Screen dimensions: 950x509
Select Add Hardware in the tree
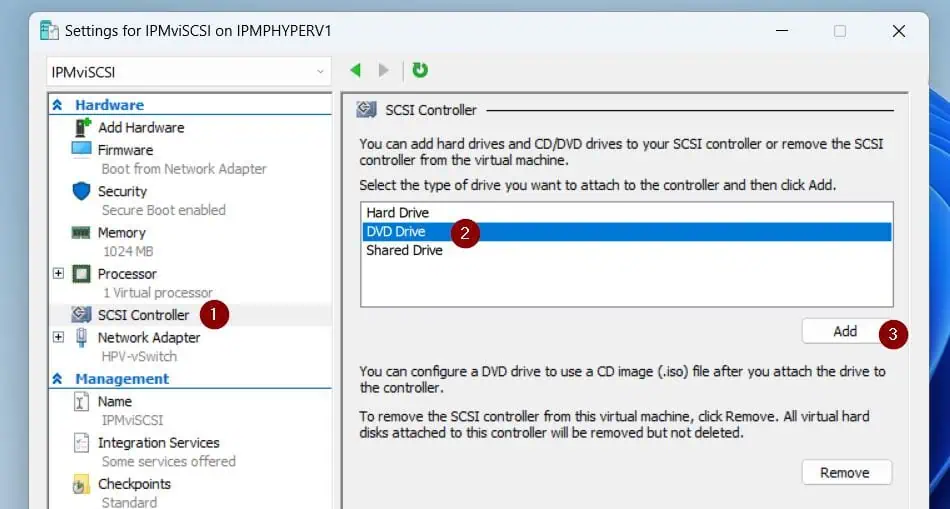pos(141,127)
